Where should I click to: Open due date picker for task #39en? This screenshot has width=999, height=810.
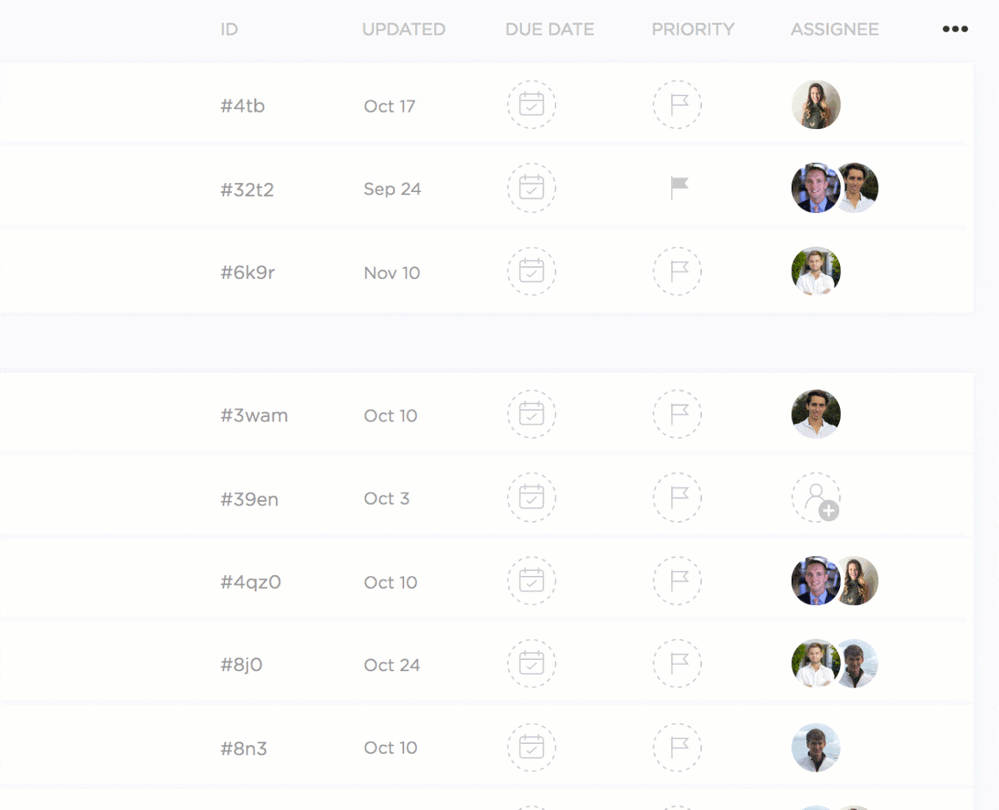pyautogui.click(x=531, y=498)
